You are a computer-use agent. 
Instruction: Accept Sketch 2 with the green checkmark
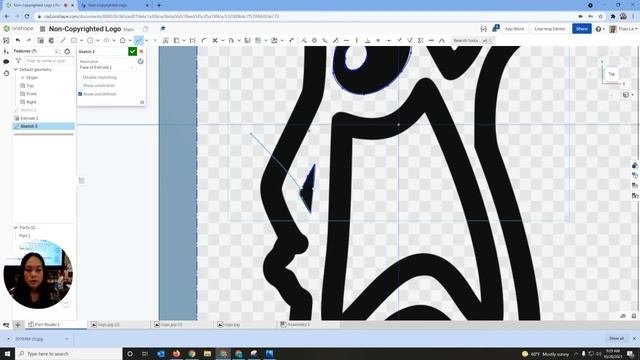click(132, 51)
